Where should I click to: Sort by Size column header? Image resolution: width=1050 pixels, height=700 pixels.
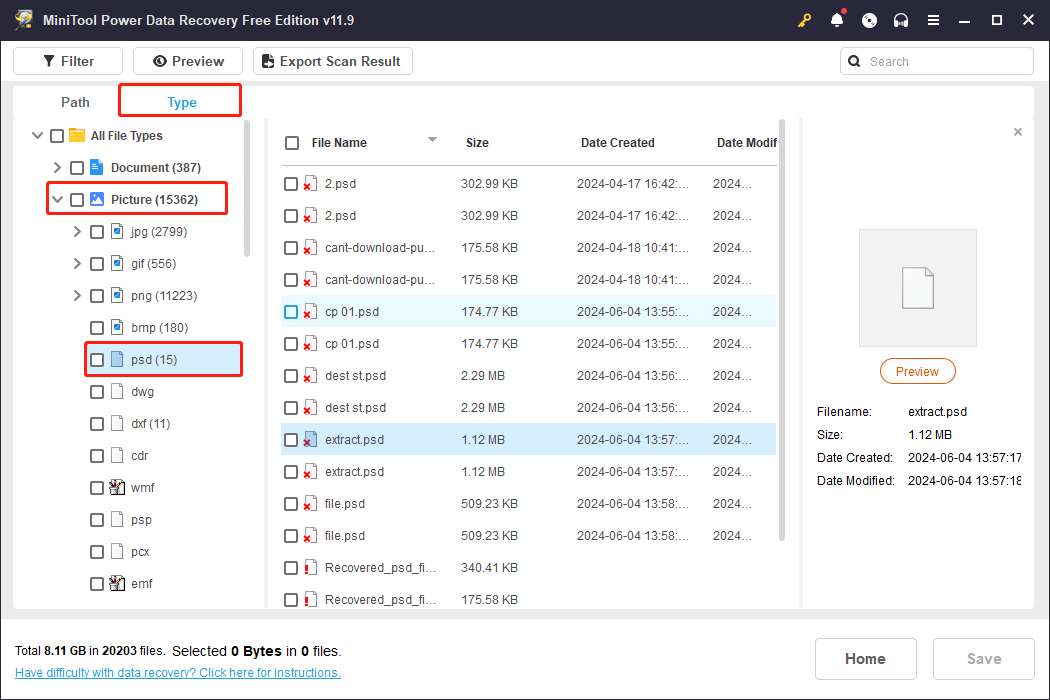[477, 143]
